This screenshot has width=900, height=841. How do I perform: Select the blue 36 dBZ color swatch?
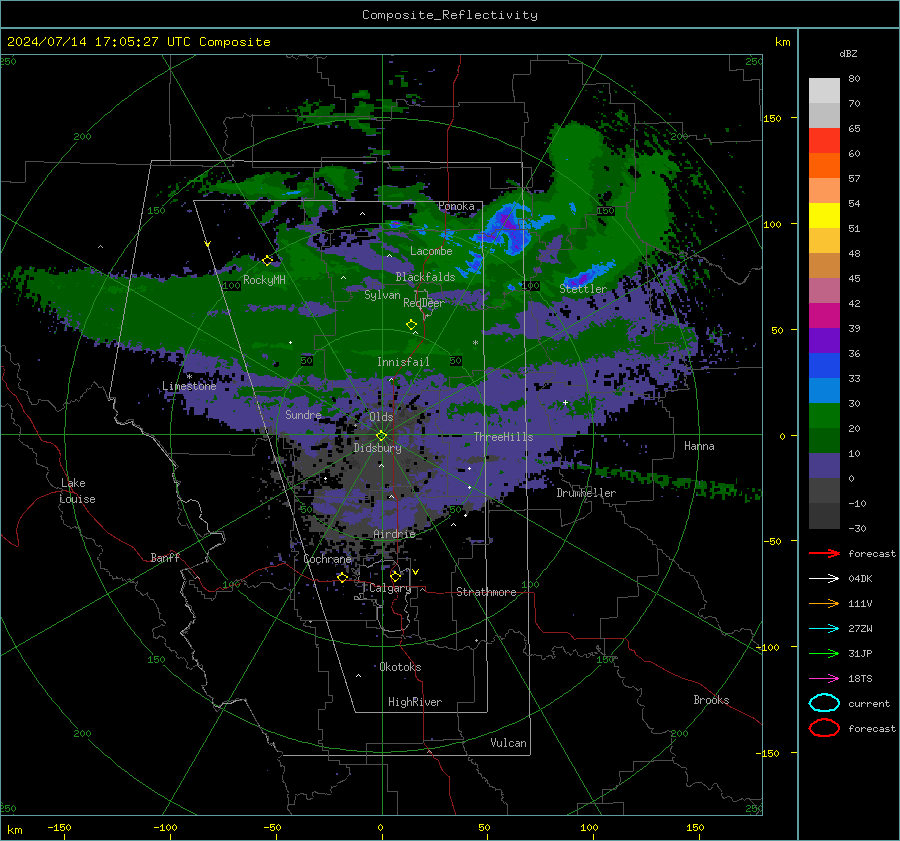pos(824,365)
